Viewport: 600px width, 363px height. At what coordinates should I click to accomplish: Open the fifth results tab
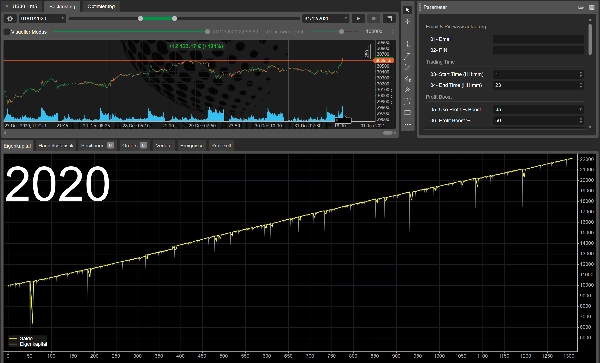[163, 145]
